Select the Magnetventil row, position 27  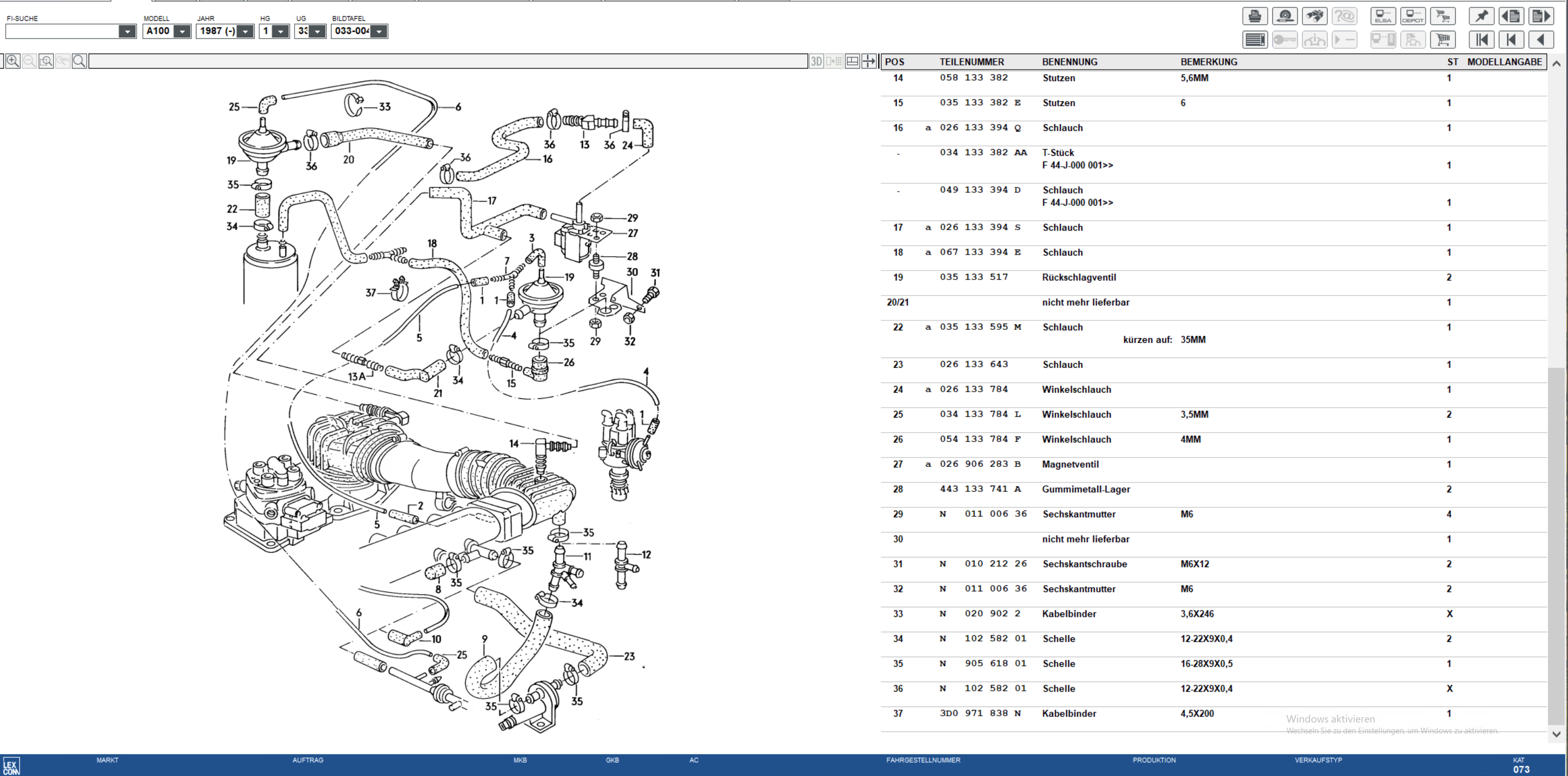coord(1069,464)
